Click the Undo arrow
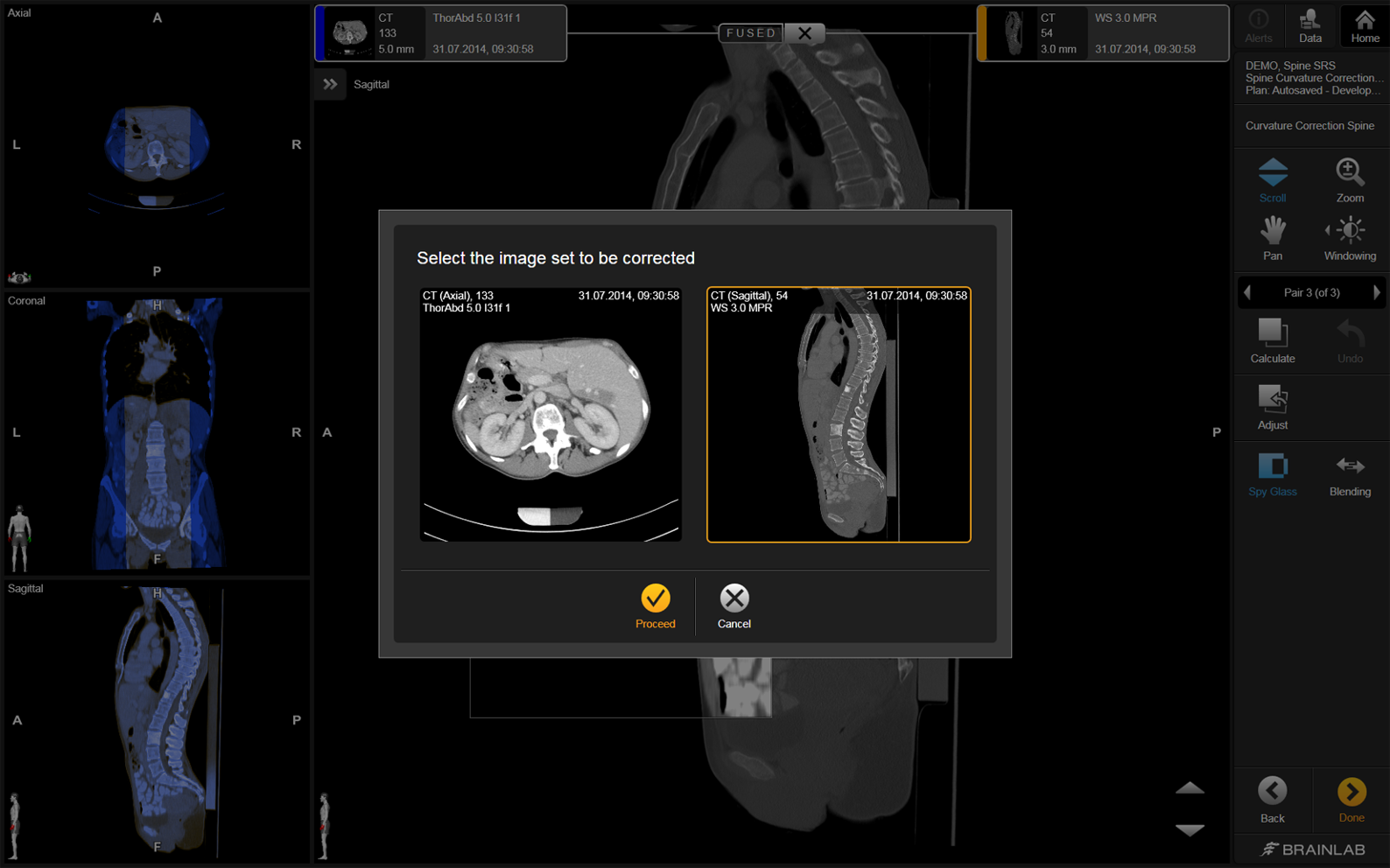Viewport: 1390px width, 868px height. point(1349,340)
